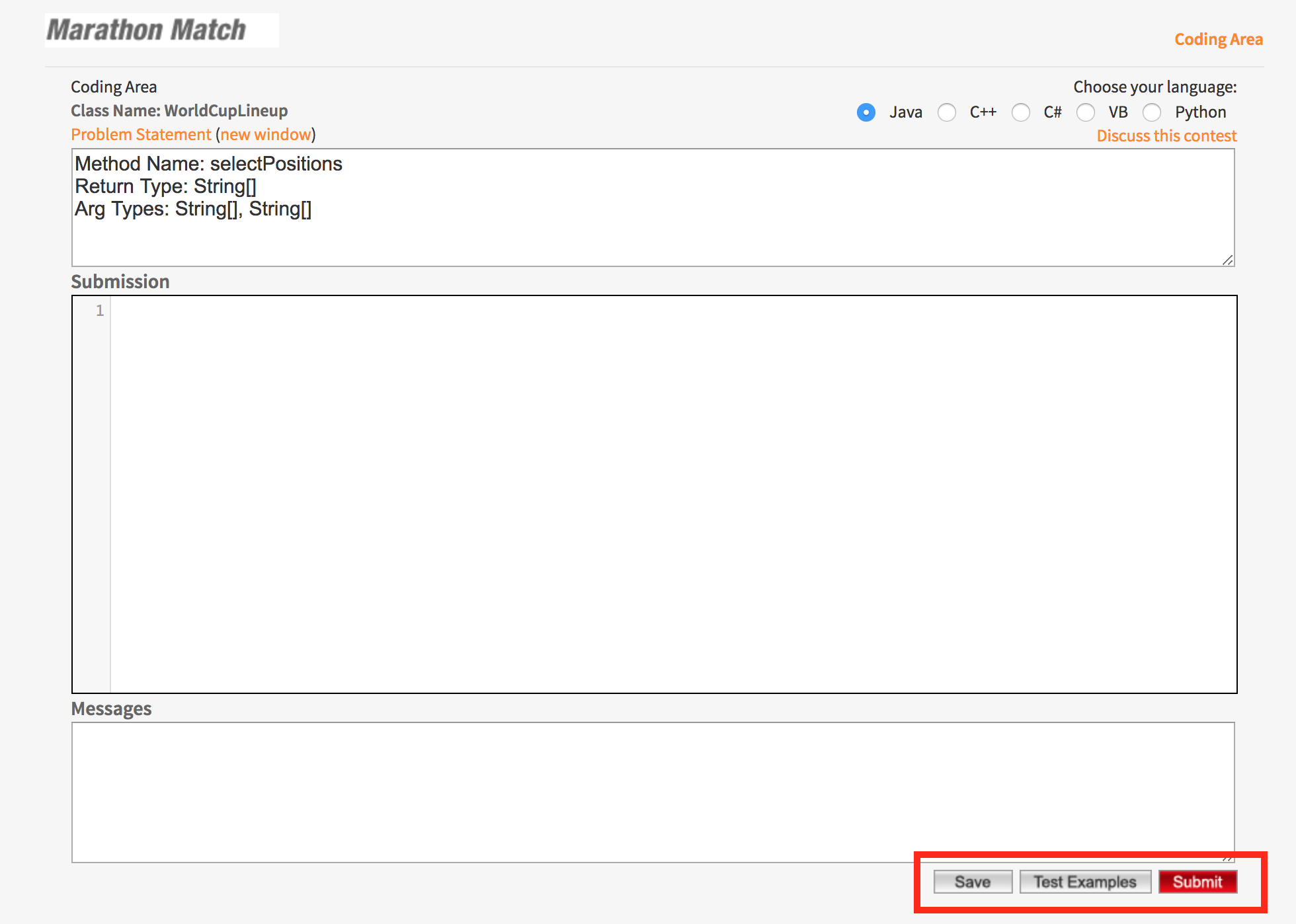Click the Class Name WorldCupLineup label
1296x924 pixels.
[x=179, y=111]
